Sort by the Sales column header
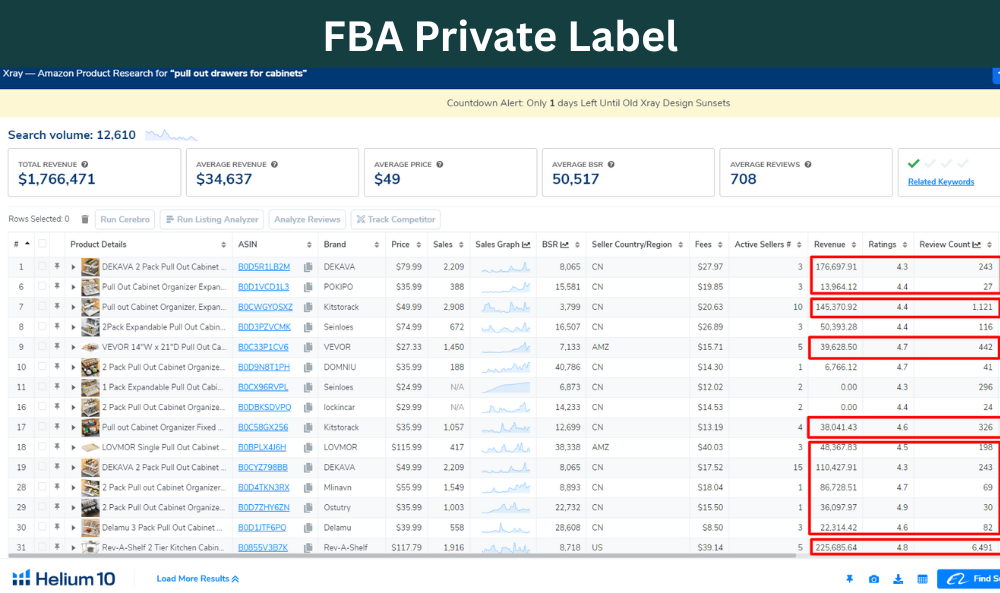The height and width of the screenshot is (593, 1000). [460, 245]
